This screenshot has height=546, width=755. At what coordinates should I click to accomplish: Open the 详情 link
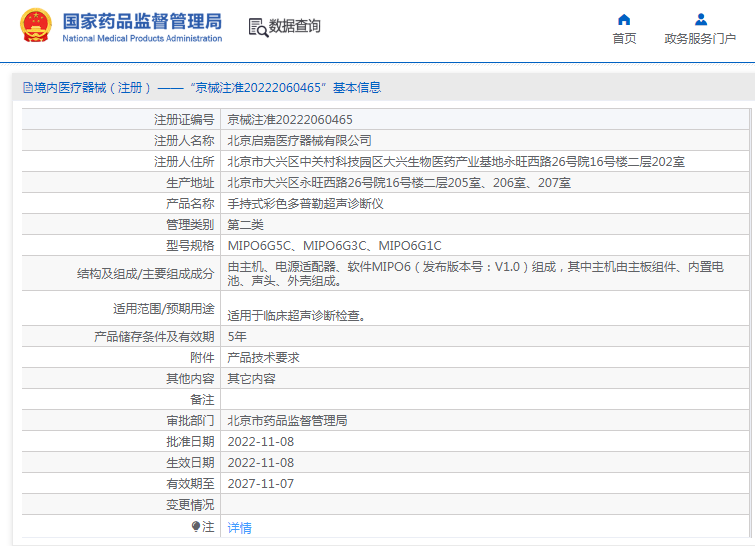239,528
